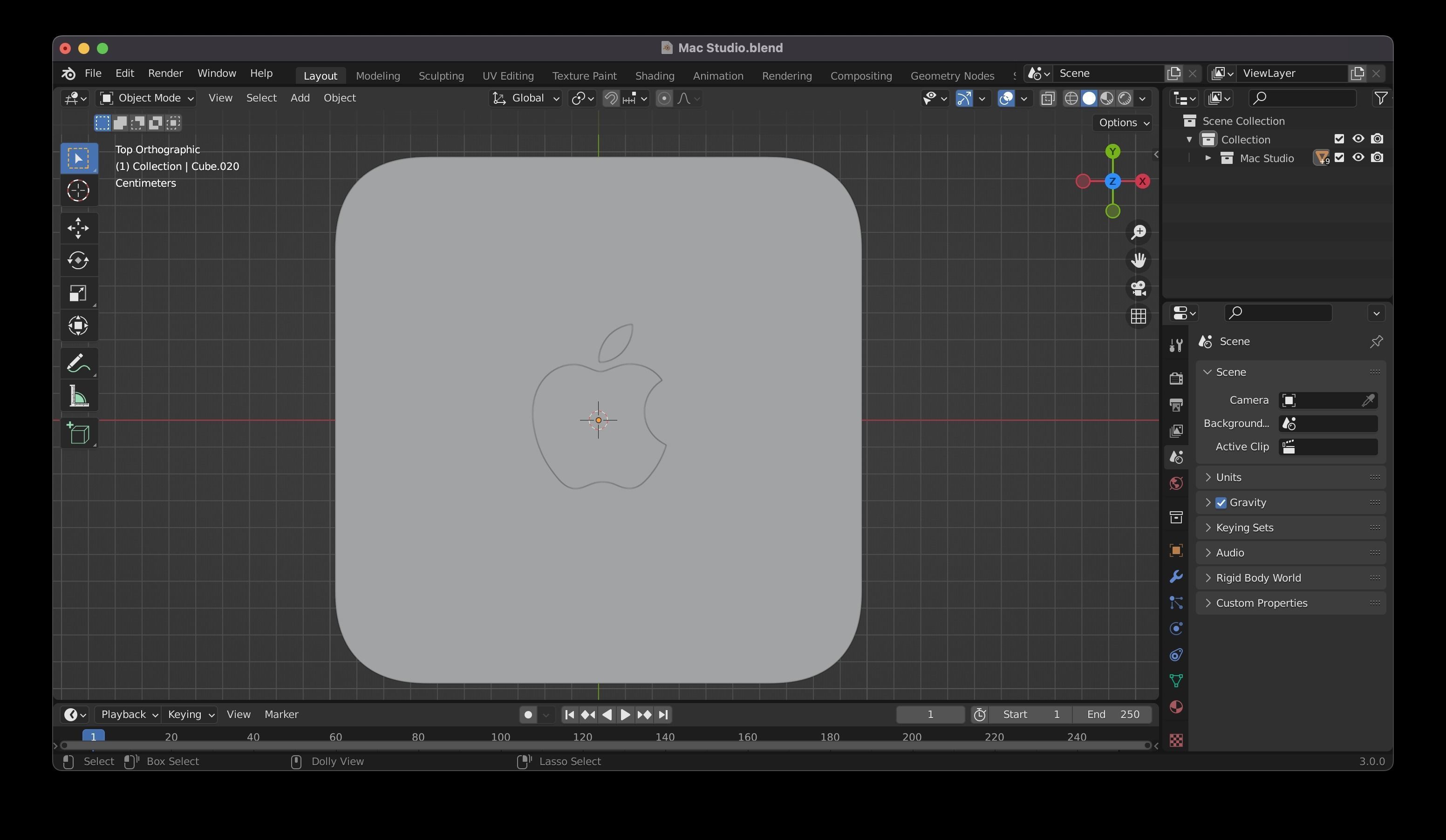Expand the Rigid Body World panel
The image size is (1446, 840).
click(x=1290, y=578)
